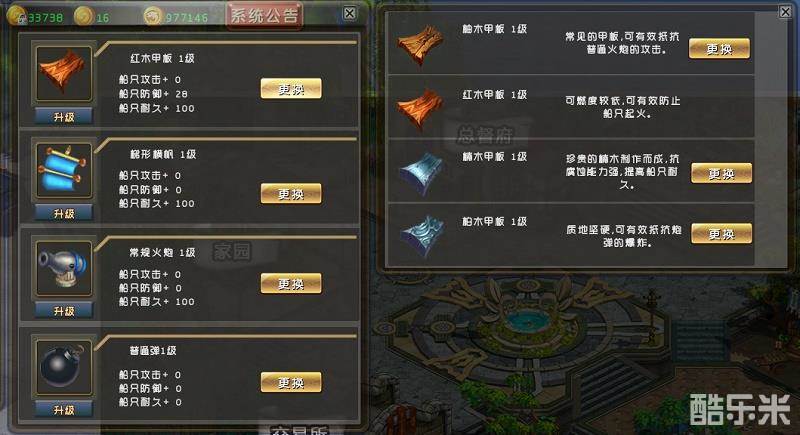Click 升级 button under the deck icon
The height and width of the screenshot is (435, 800).
click(x=64, y=117)
